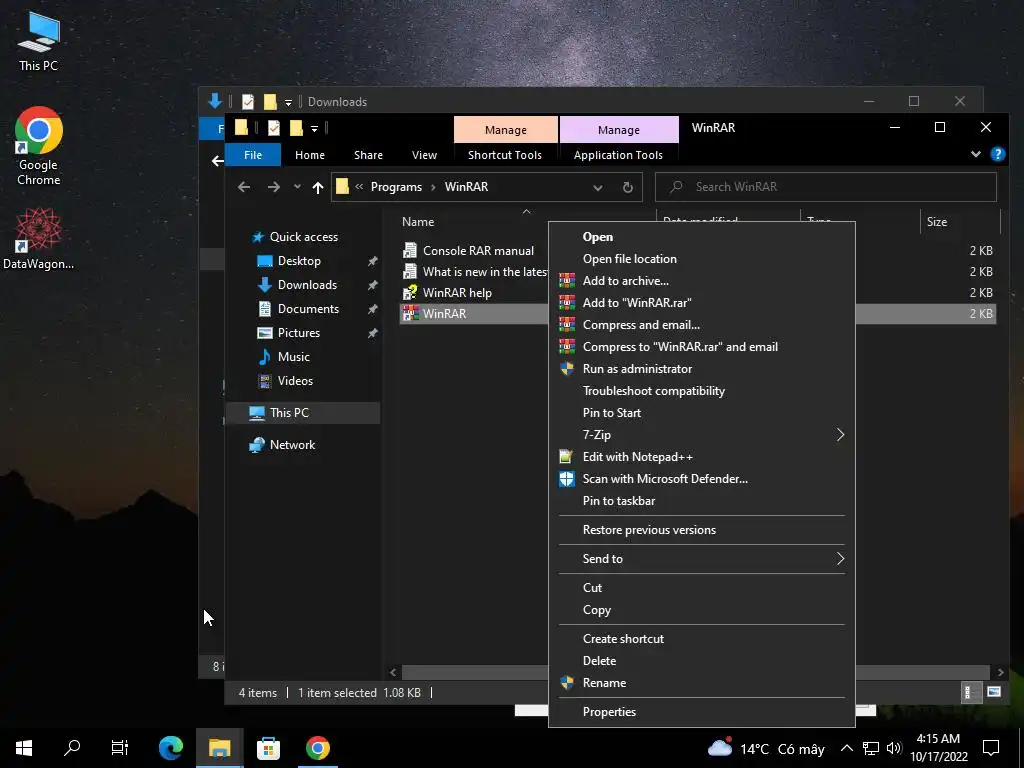Image resolution: width=1024 pixels, height=768 pixels.
Task: Open recent locations dropdown arrow
Action: (297, 187)
